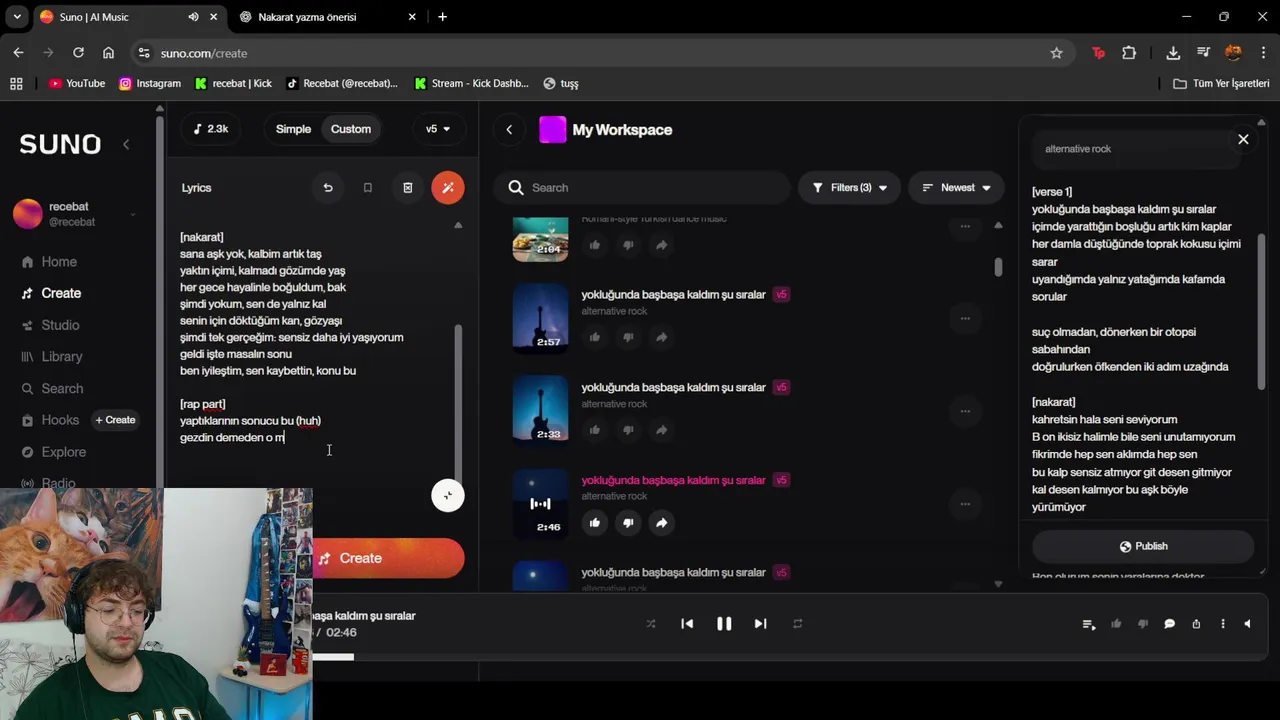
Task: Pause the playing song
Action: click(724, 624)
